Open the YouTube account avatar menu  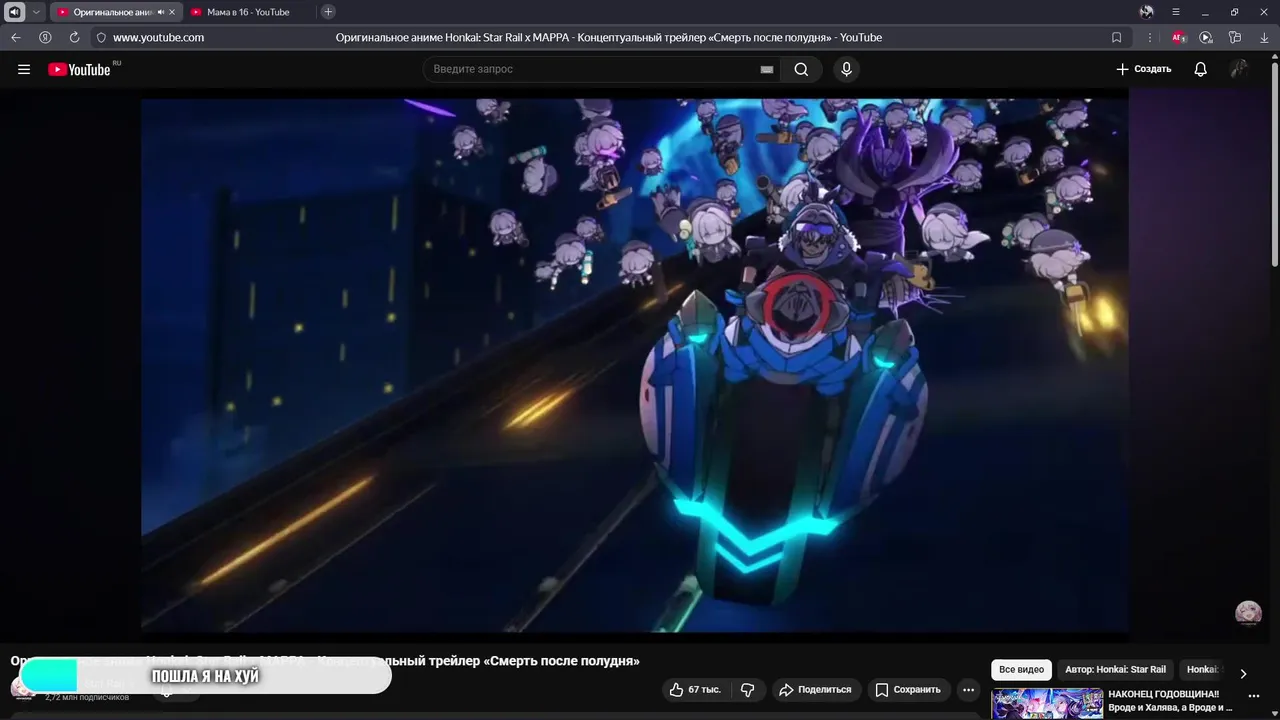(x=1239, y=69)
